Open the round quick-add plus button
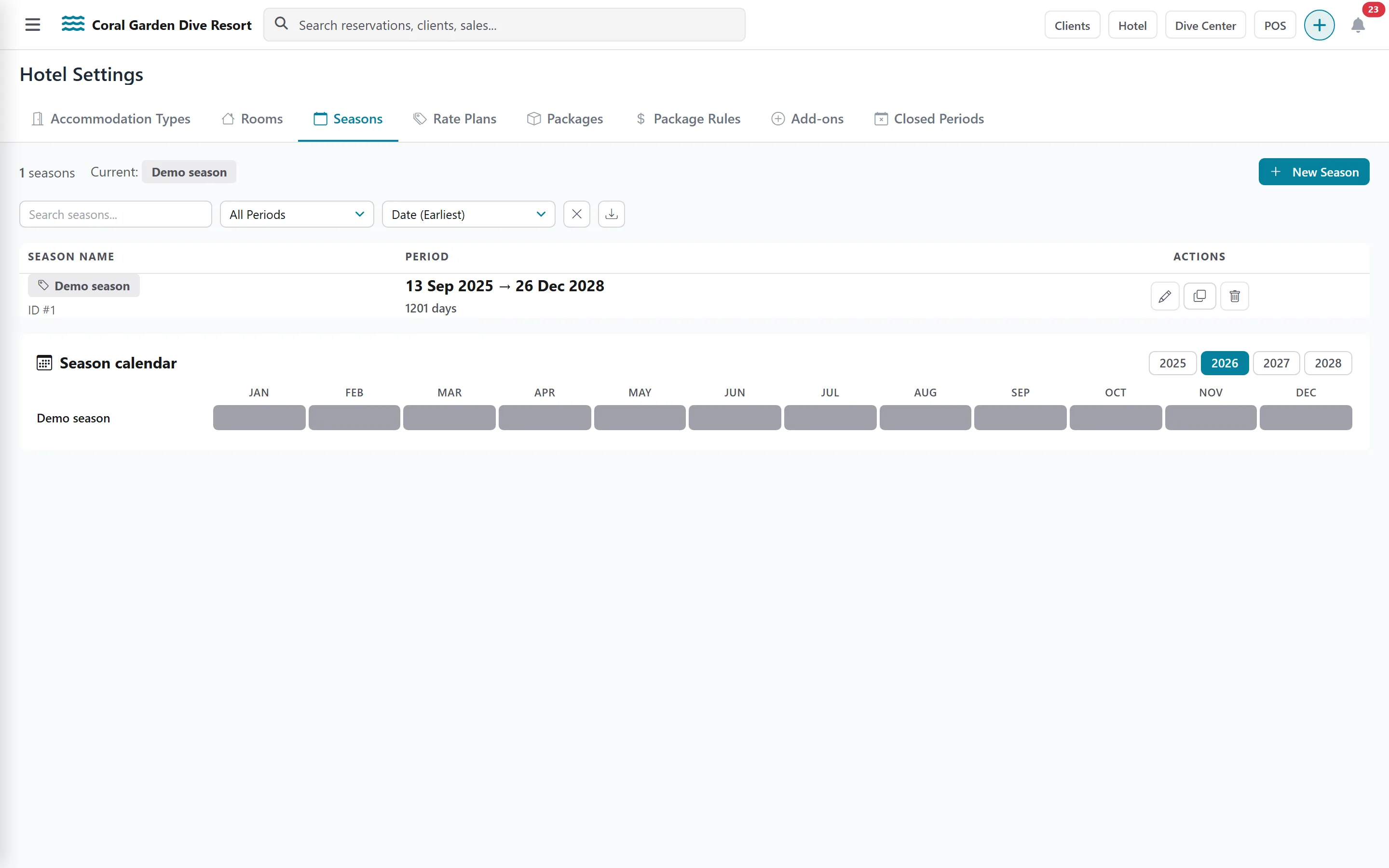1389x868 pixels. pos(1319,25)
